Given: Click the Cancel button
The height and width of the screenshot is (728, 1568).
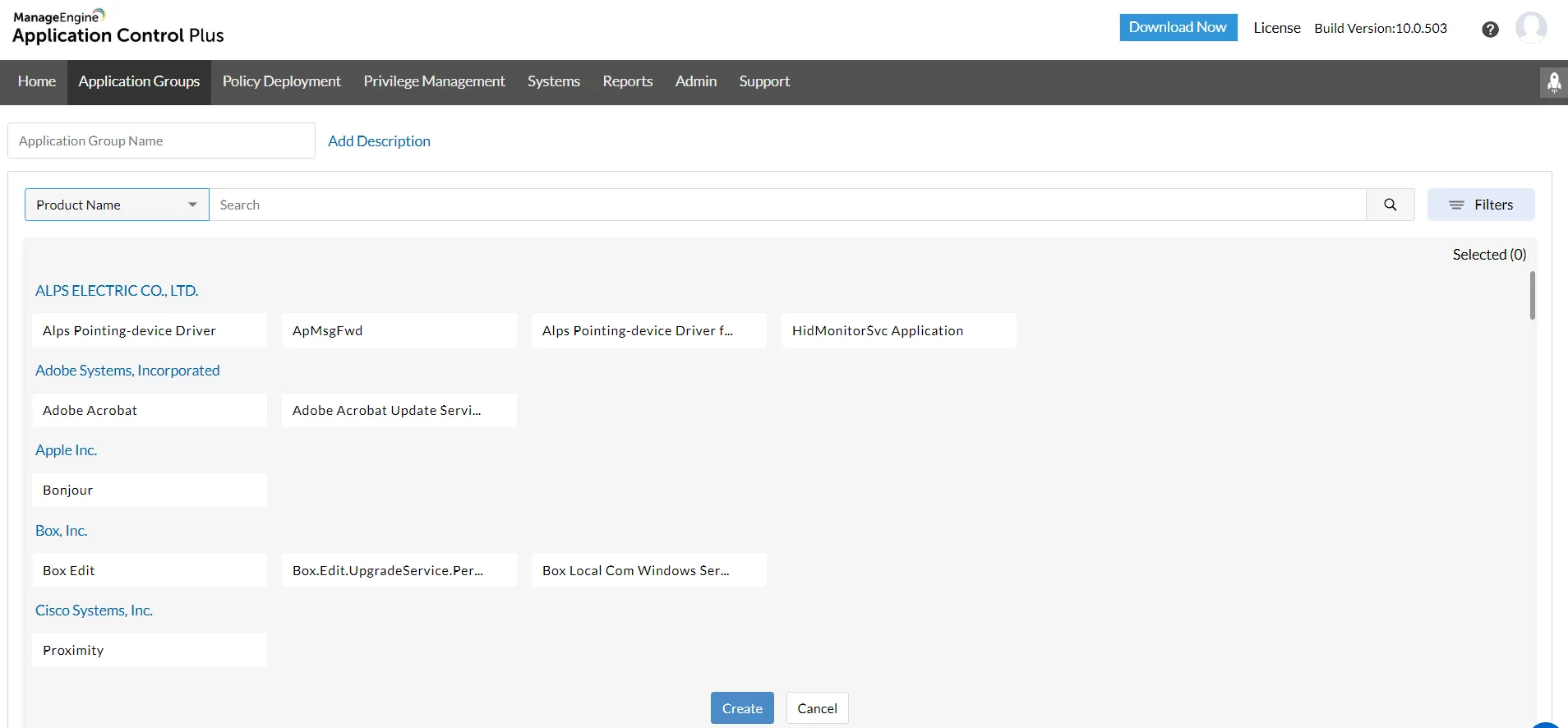Looking at the screenshot, I should click(x=817, y=708).
